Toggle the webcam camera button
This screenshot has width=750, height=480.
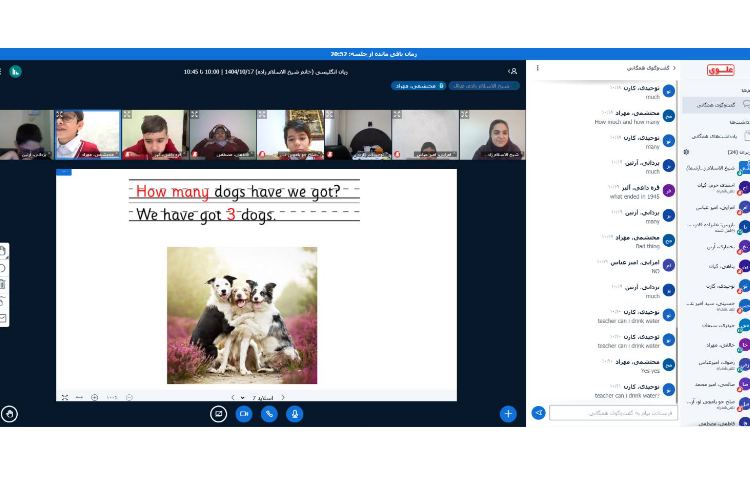click(x=243, y=413)
